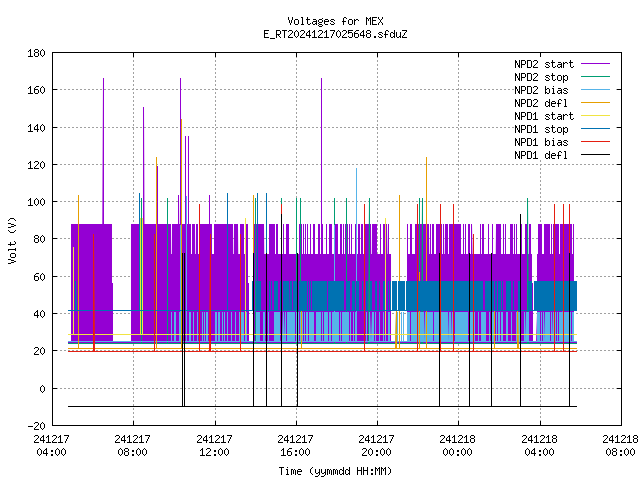Click the NPD2 start purple legend line

click(x=595, y=64)
